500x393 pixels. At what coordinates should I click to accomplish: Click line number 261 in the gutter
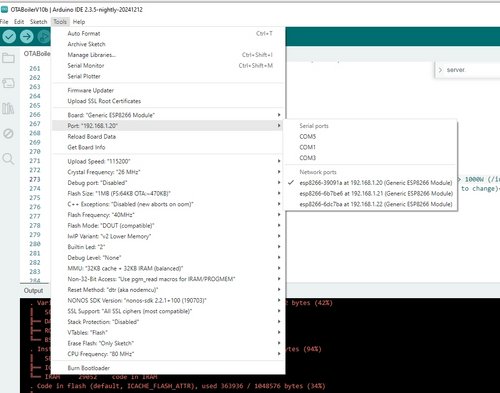(35, 68)
